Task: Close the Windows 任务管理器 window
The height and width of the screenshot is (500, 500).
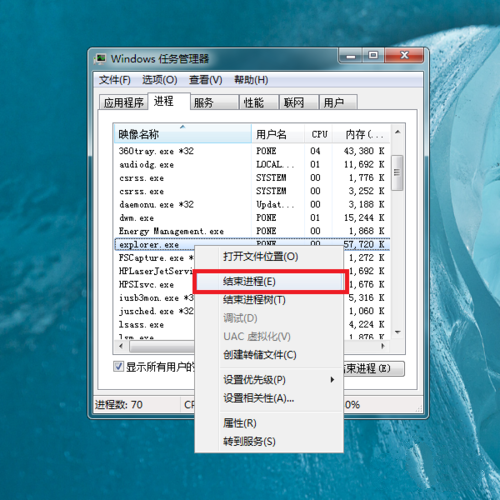Action: [x=404, y=56]
